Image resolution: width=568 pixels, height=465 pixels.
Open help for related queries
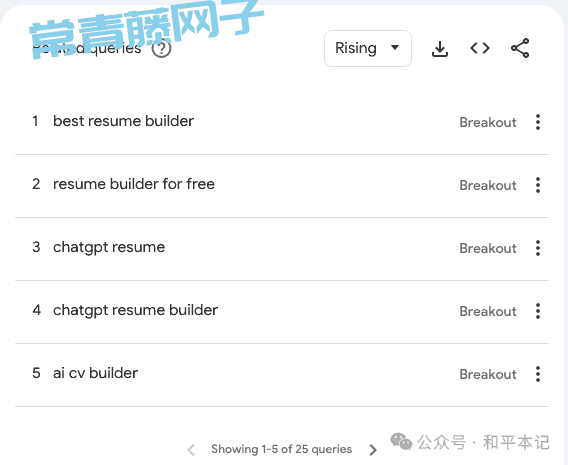[161, 48]
